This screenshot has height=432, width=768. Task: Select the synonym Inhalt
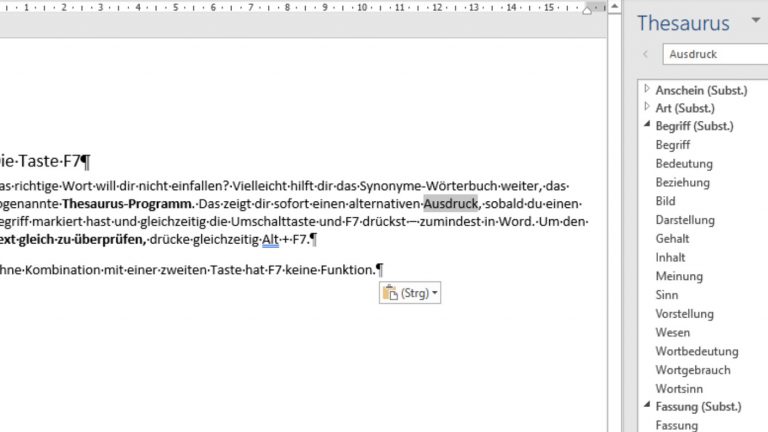coord(671,258)
